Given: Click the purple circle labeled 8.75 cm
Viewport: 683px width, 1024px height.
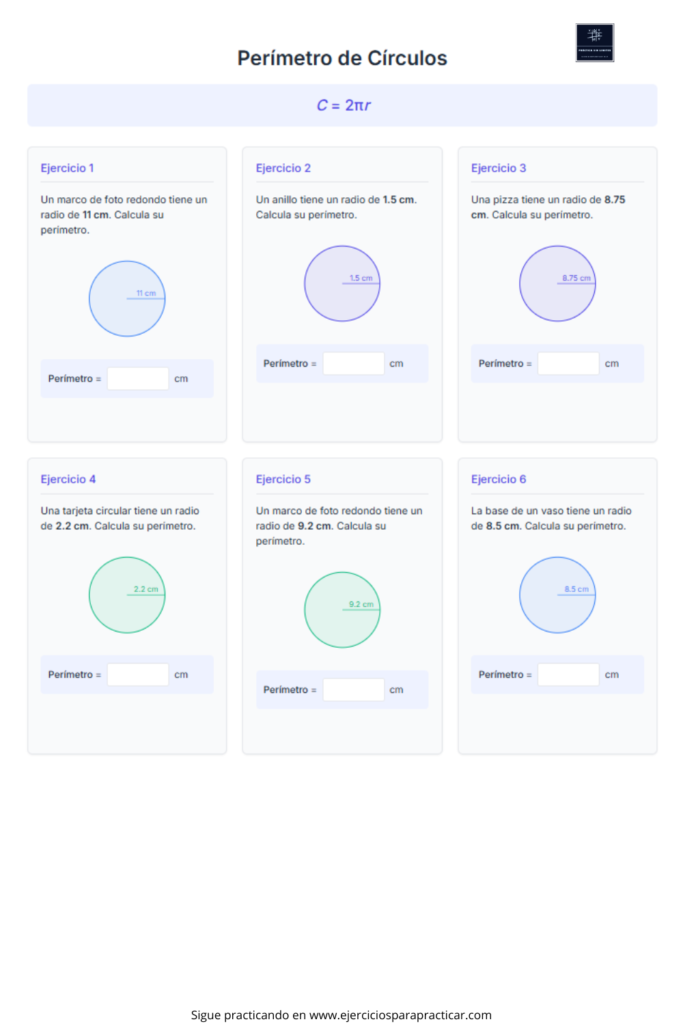Looking at the screenshot, I should click(x=558, y=283).
